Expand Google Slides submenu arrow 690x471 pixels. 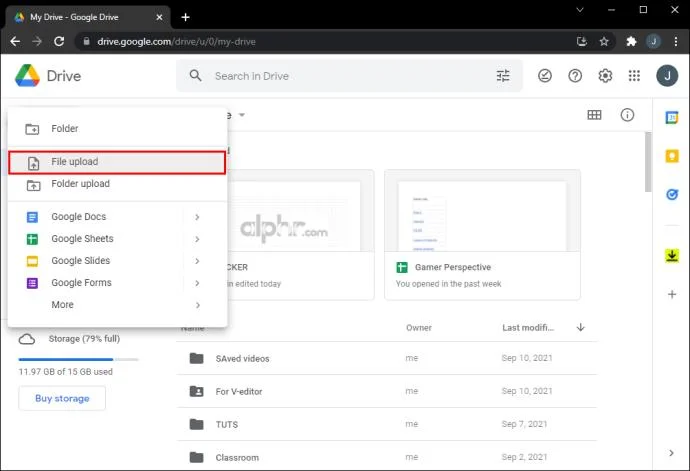[197, 261]
